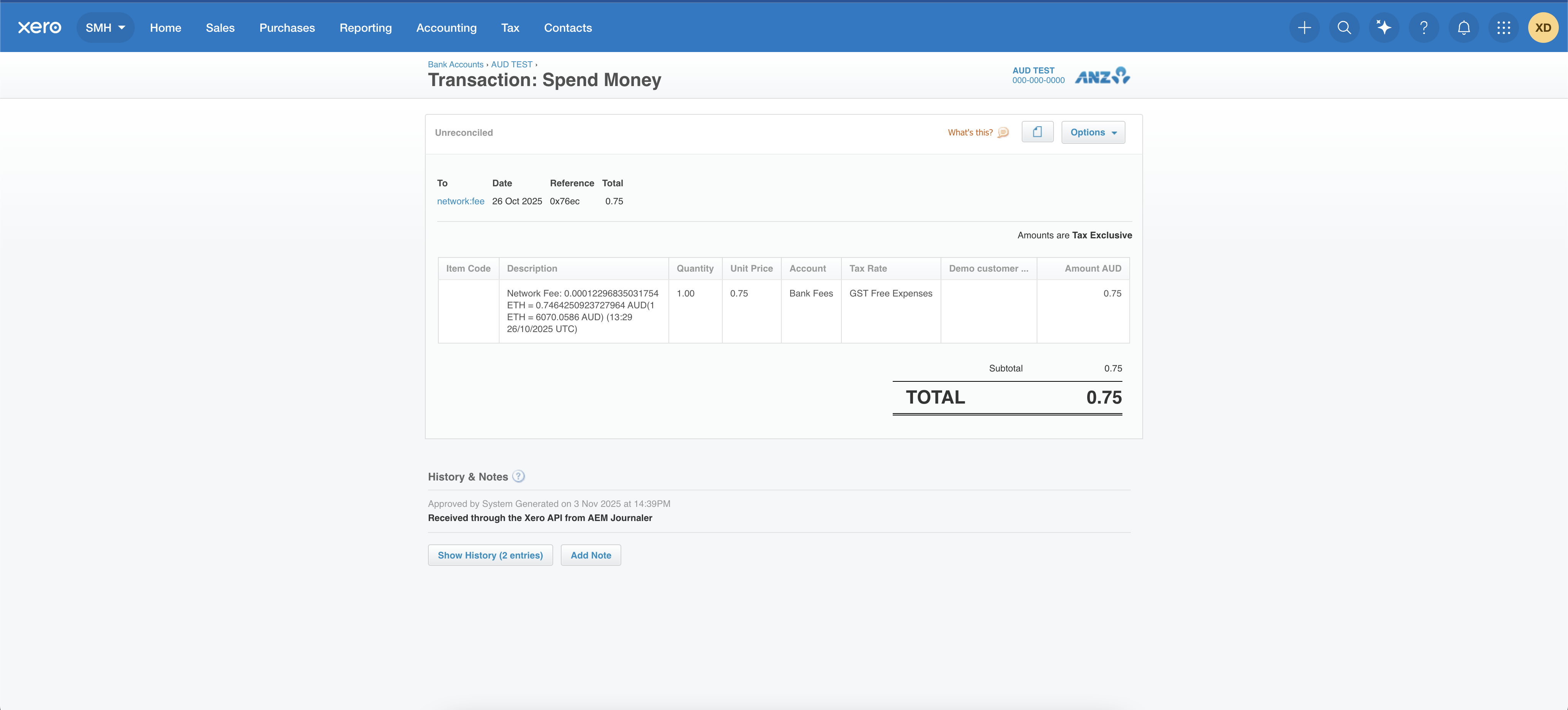Image resolution: width=1568 pixels, height=710 pixels.
Task: Click the ANZ bank logo
Action: (x=1102, y=76)
